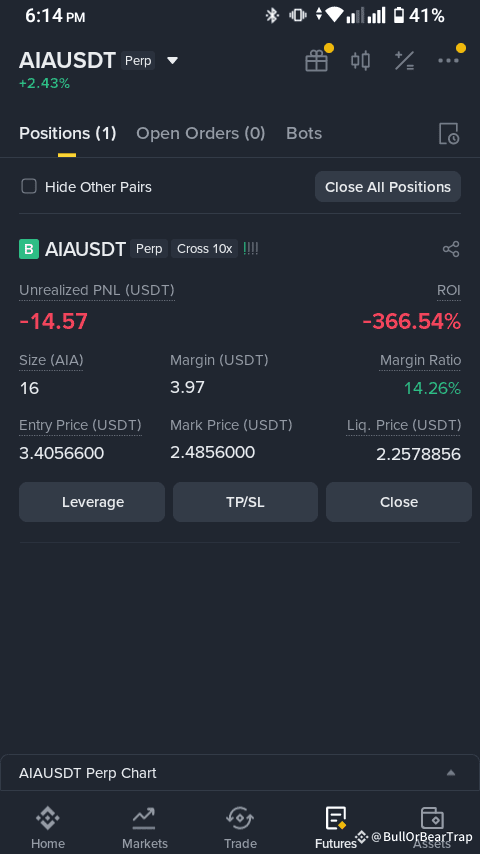Expand the AIAUSDT Perp Chart panel
This screenshot has height=854, width=480.
click(x=240, y=773)
